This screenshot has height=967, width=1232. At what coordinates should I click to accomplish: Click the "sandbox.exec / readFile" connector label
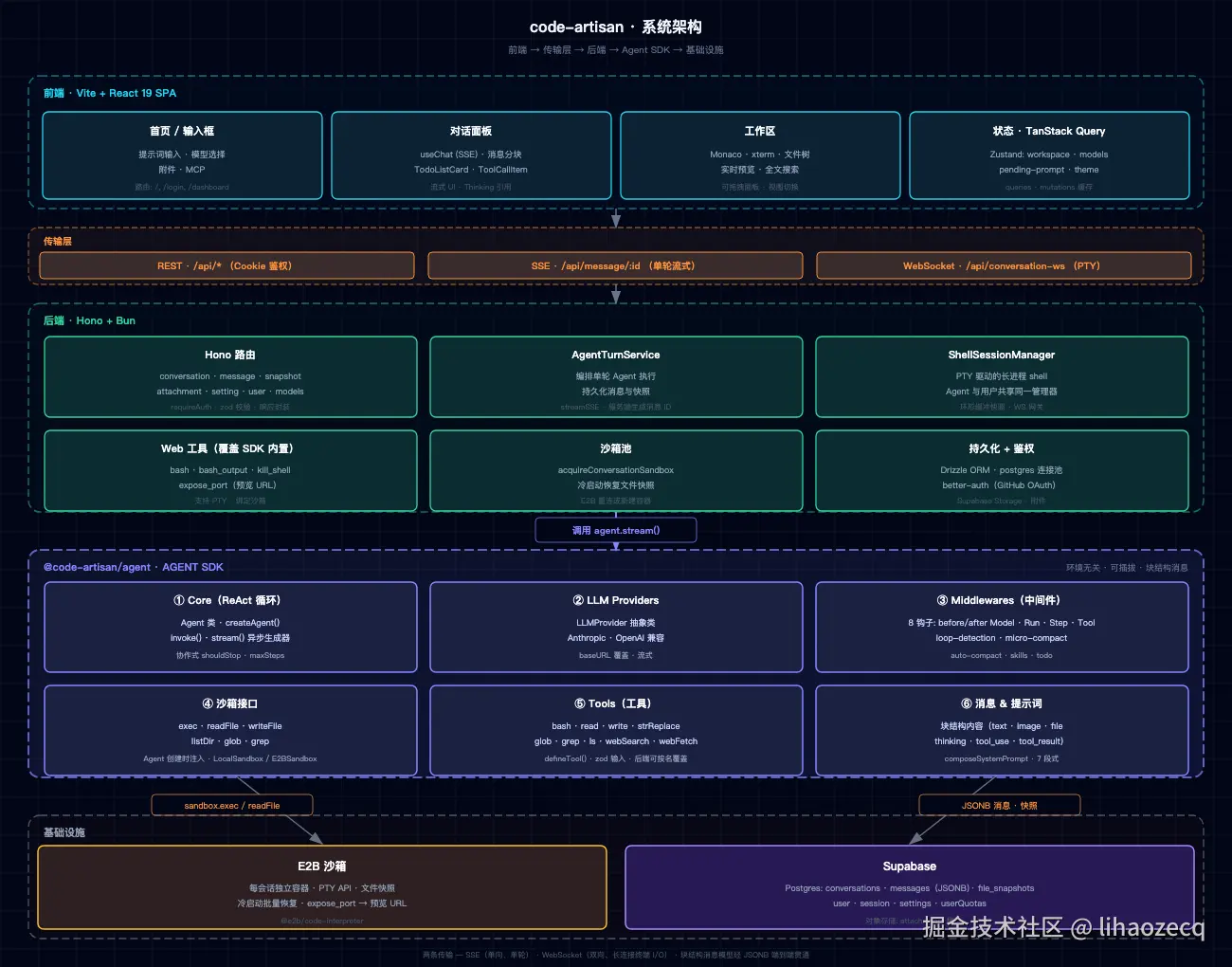point(232,806)
